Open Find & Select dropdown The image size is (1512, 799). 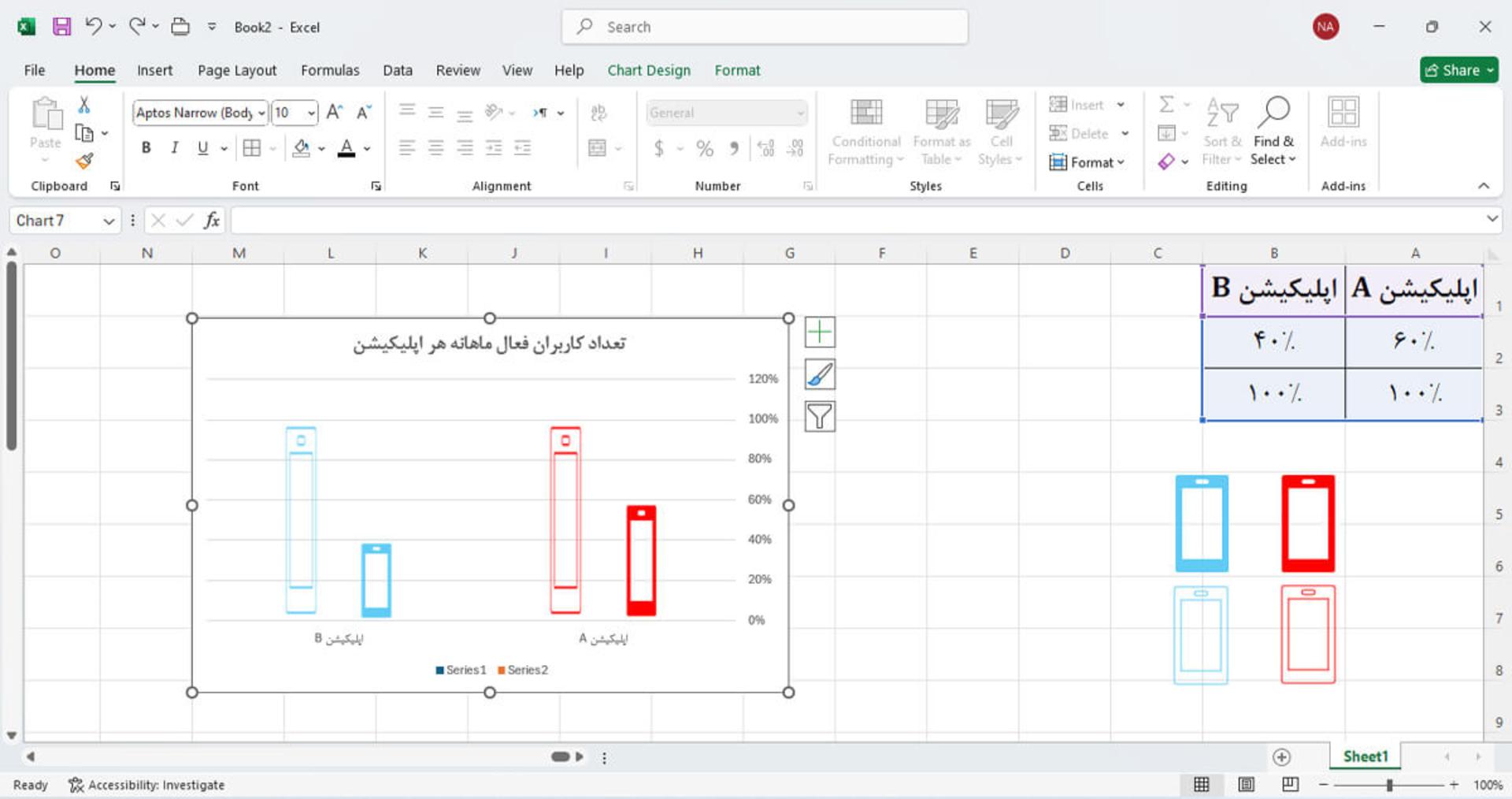coord(1273,132)
